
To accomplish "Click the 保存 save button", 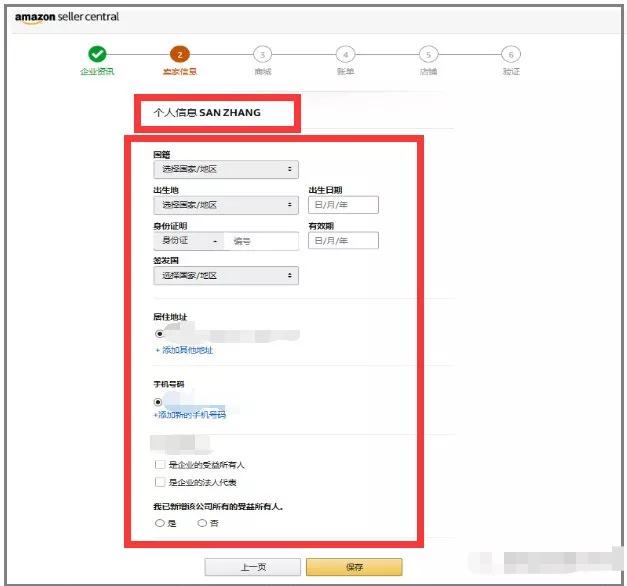I will click(x=354, y=567).
